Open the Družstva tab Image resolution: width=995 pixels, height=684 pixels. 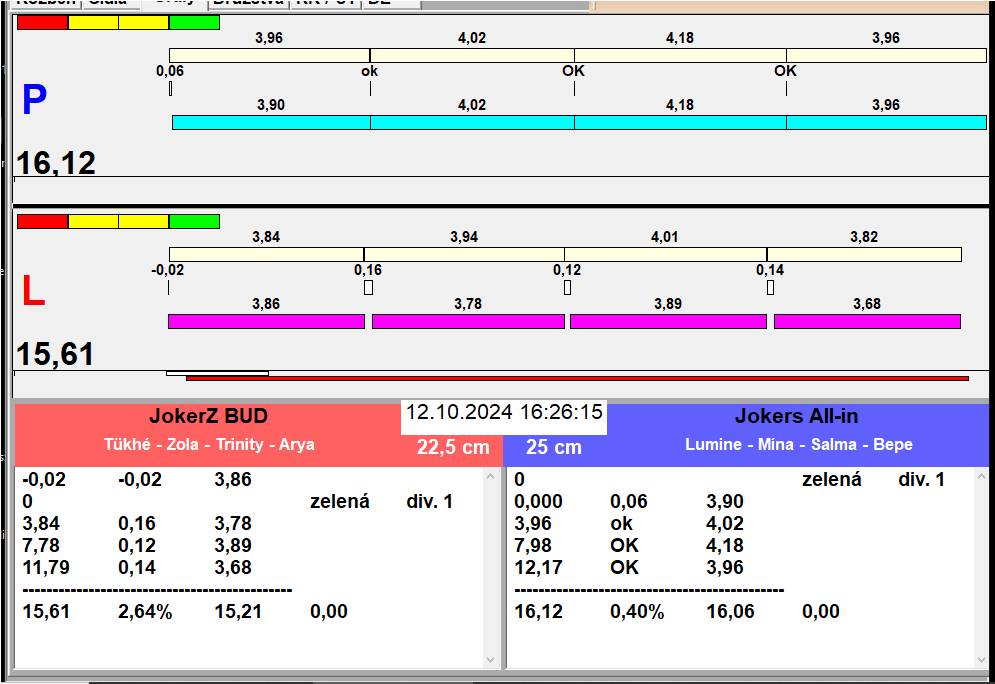(249, 3)
